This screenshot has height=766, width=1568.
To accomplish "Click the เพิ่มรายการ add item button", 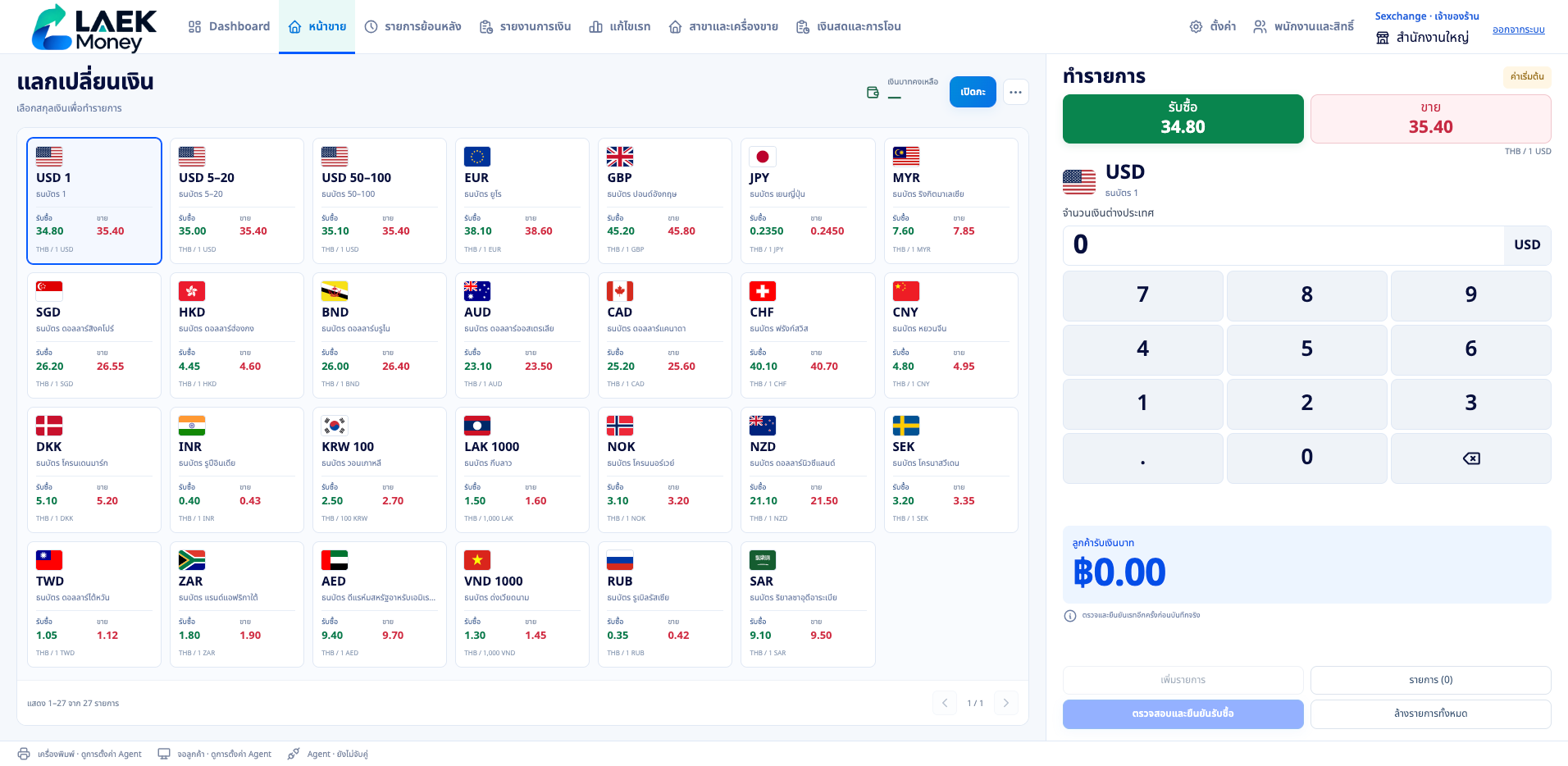I will tap(1183, 680).
